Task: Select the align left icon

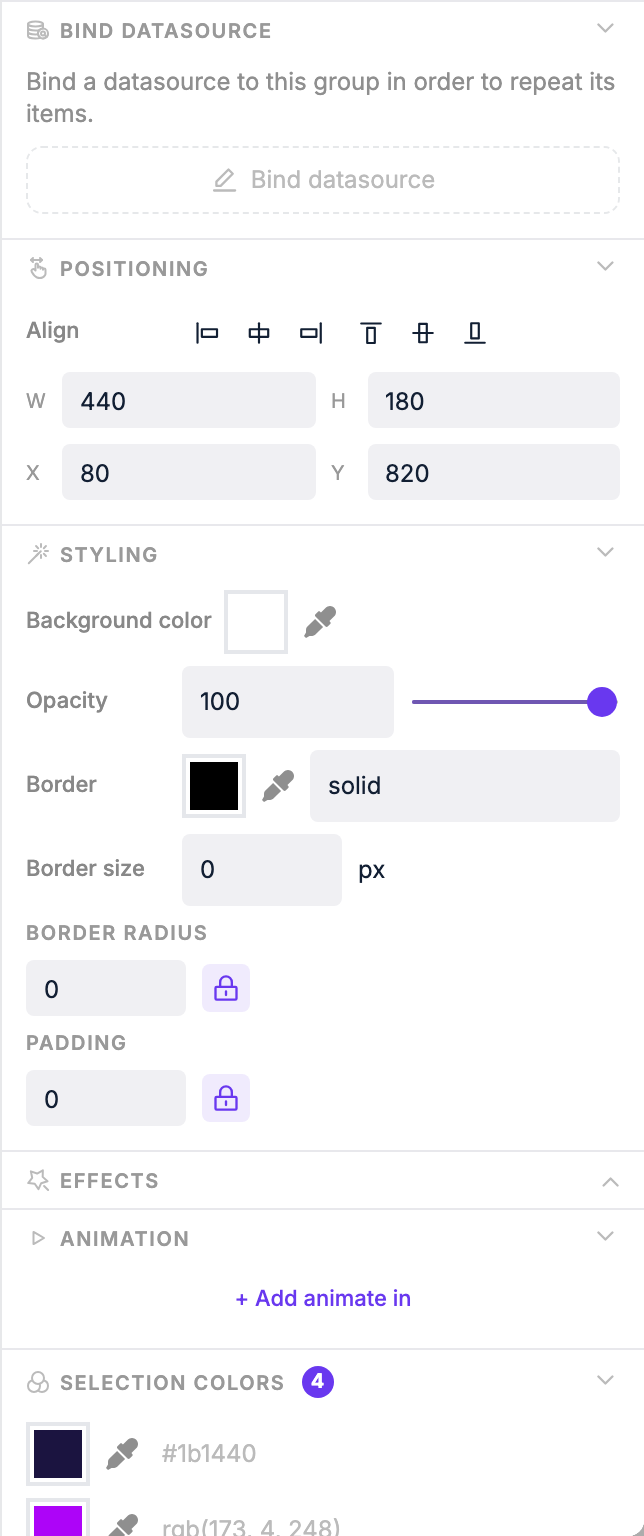Action: click(207, 332)
